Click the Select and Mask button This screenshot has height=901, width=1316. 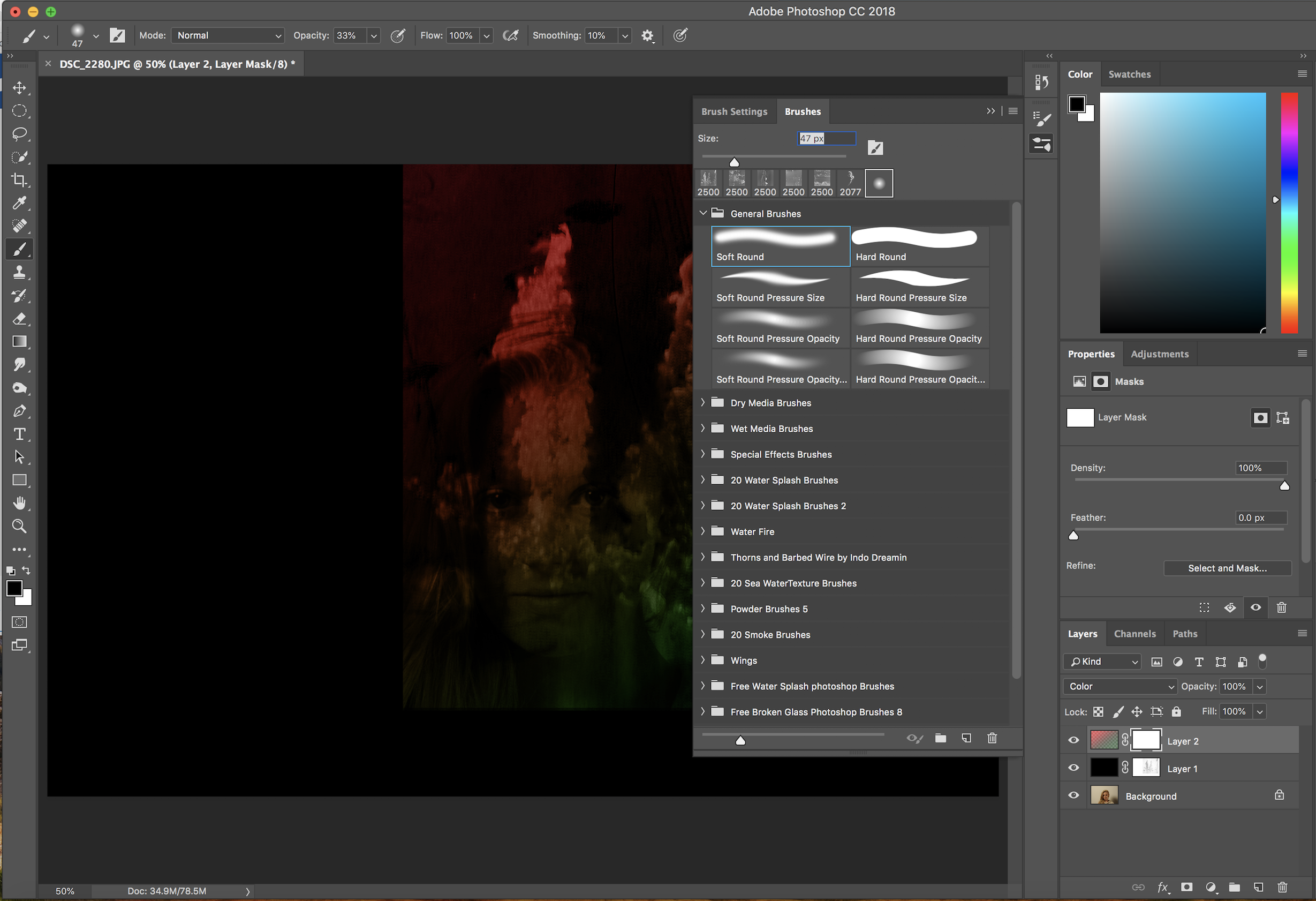tap(1227, 568)
